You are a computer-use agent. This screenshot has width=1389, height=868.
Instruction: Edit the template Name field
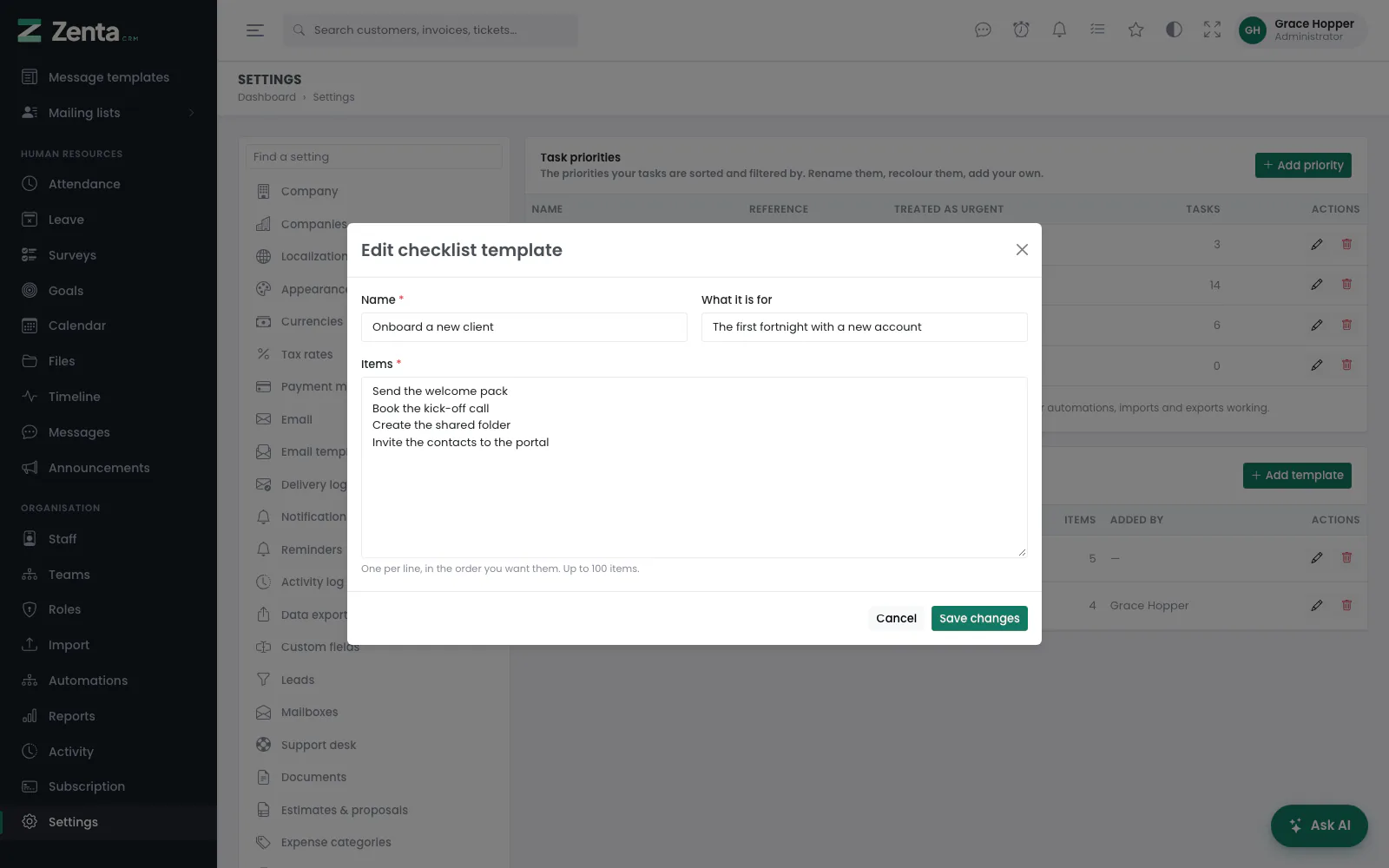click(x=524, y=327)
